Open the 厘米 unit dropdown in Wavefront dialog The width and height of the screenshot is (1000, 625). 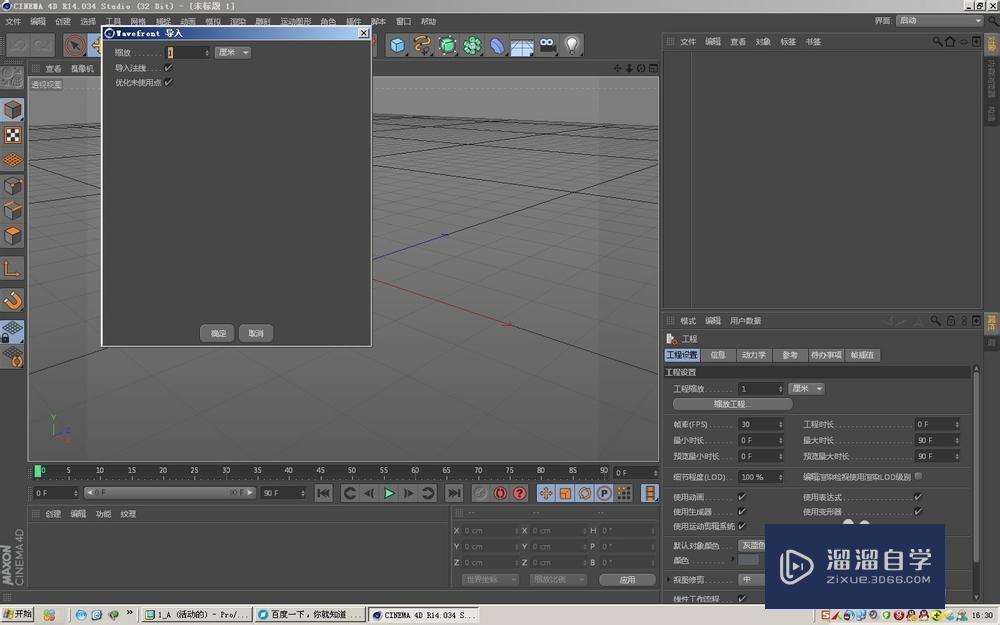tap(233, 52)
